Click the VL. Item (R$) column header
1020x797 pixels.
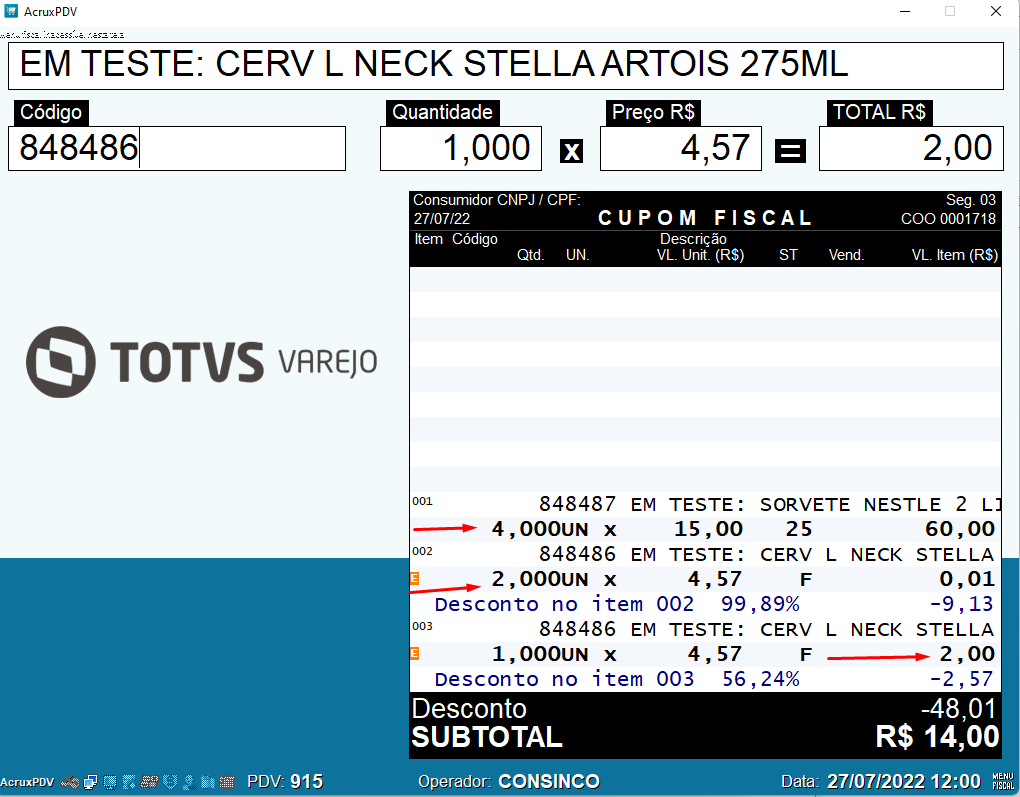pyautogui.click(x=954, y=255)
